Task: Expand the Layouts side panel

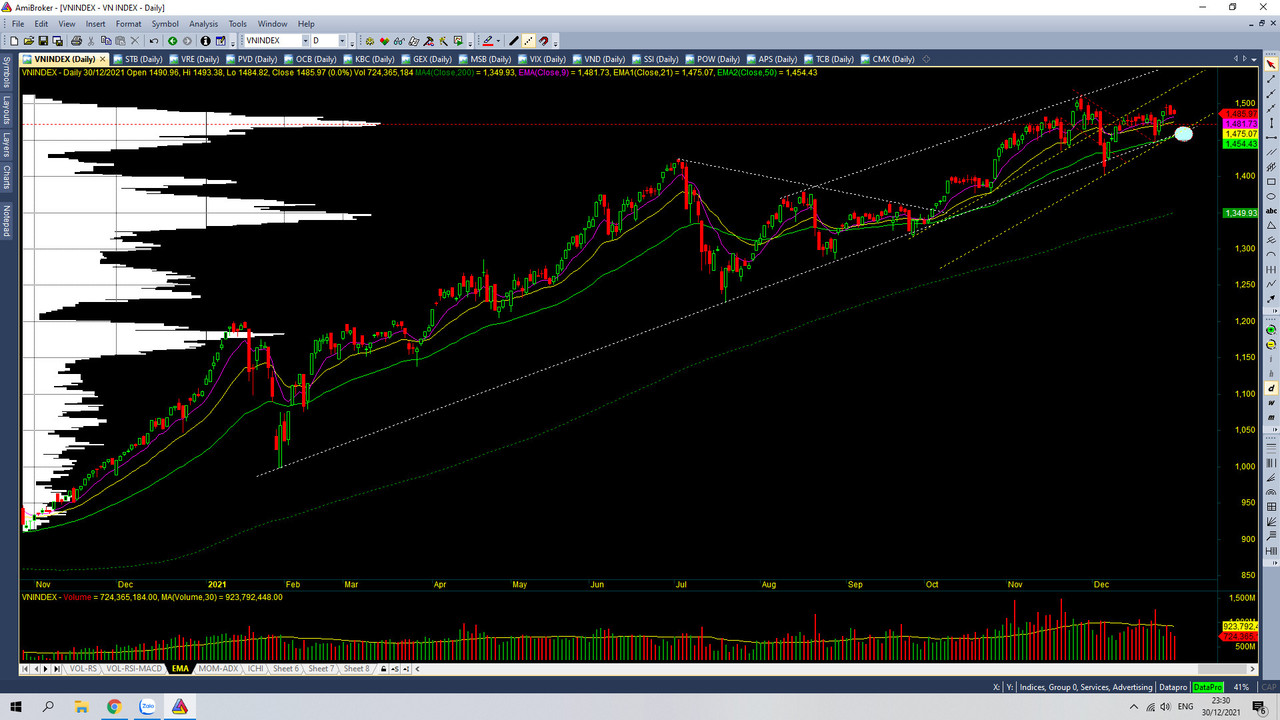Action: [x=6, y=108]
